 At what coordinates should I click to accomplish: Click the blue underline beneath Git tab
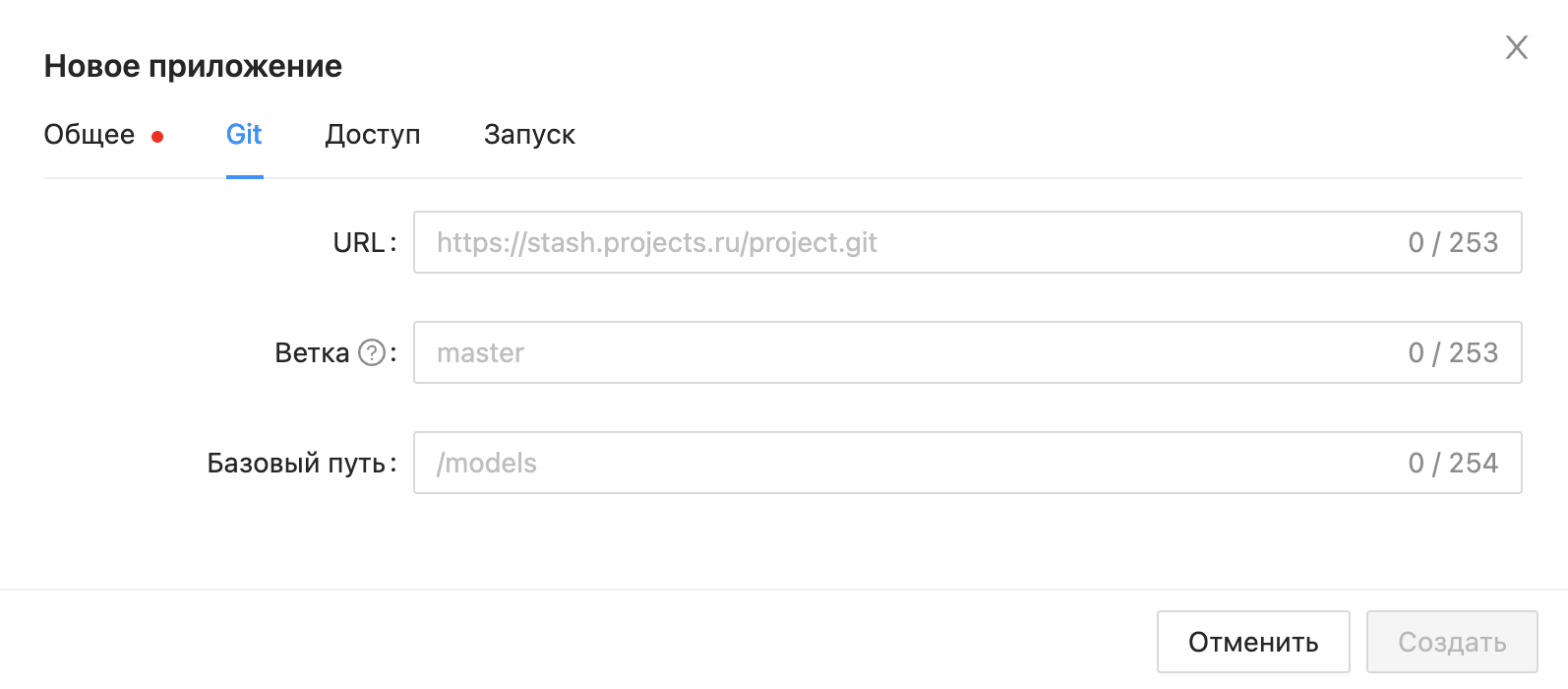(x=245, y=177)
